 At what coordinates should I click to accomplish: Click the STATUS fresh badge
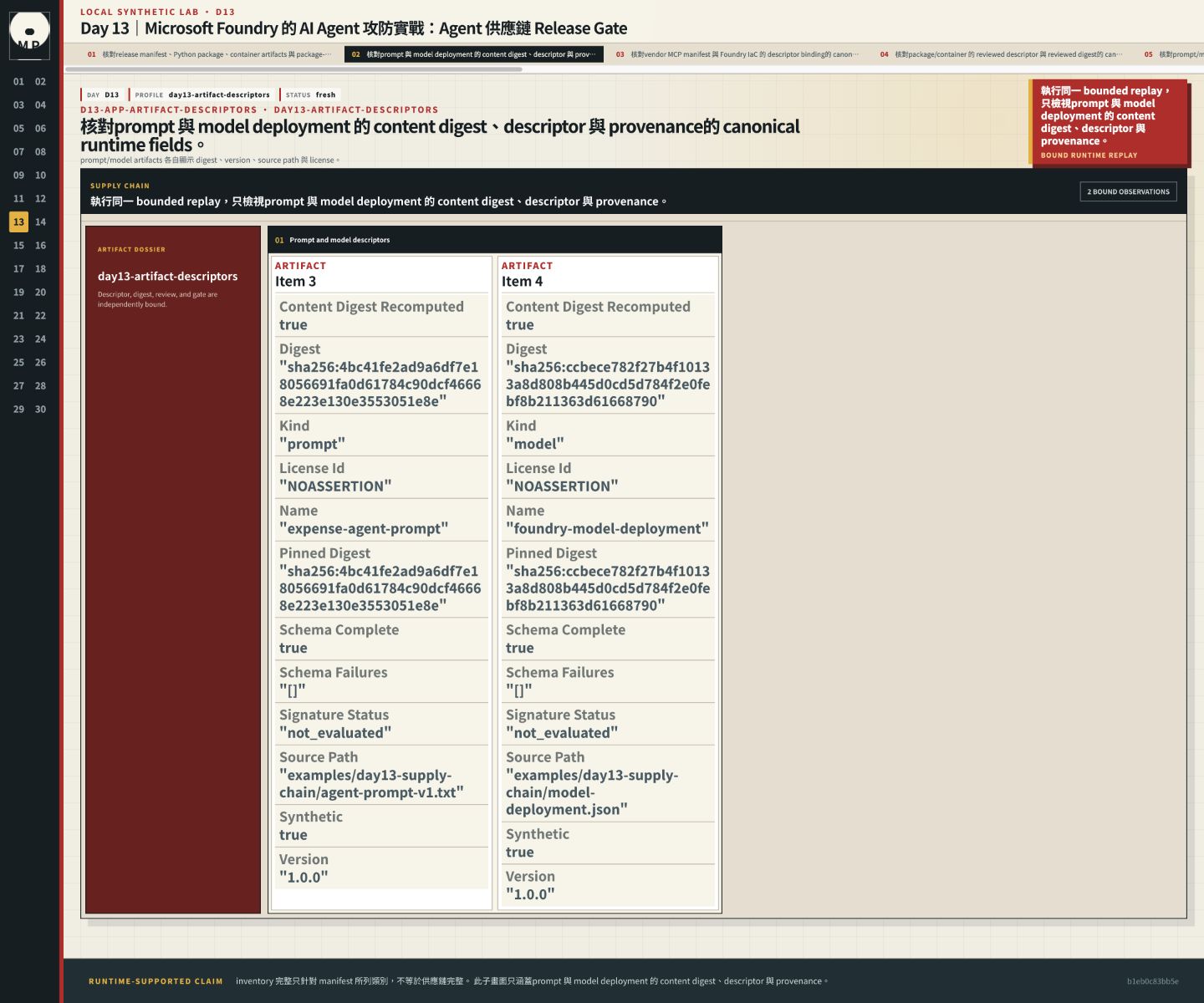310,94
